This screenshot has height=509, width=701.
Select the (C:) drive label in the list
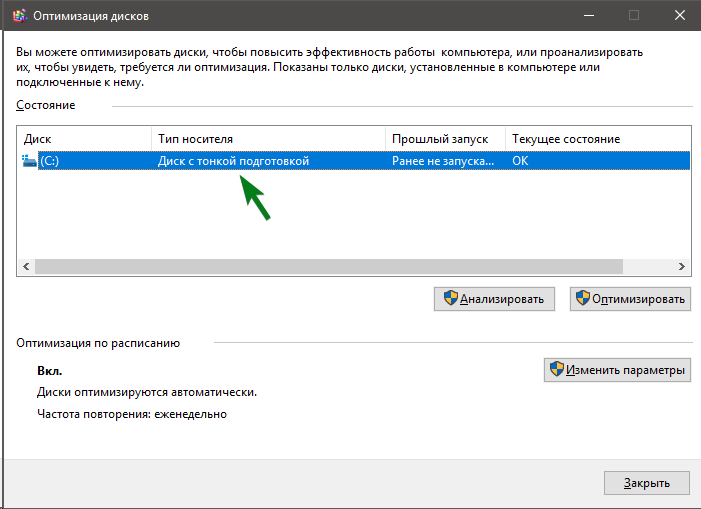pyautogui.click(x=49, y=161)
